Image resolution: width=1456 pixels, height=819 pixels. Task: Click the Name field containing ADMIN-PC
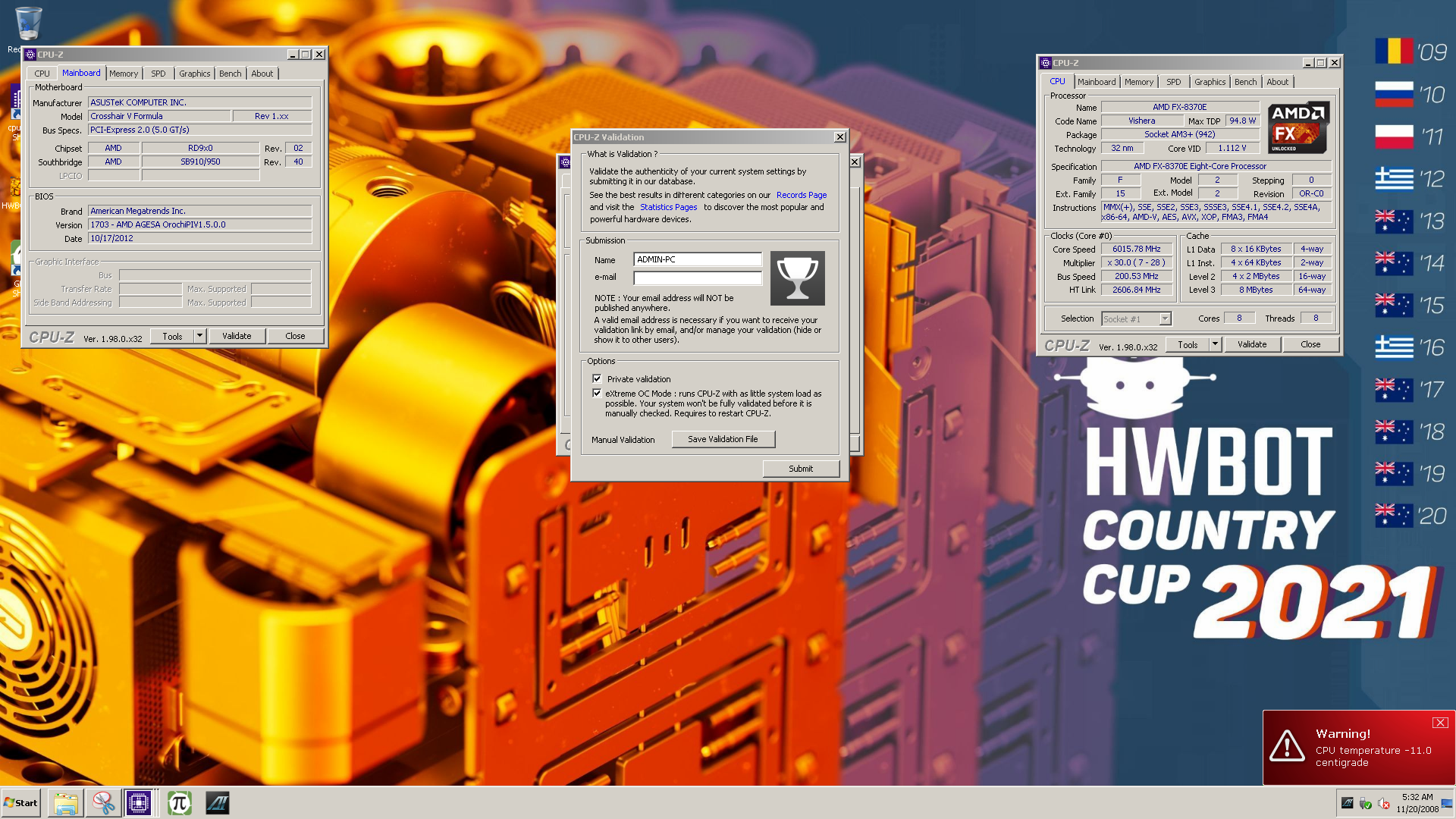(x=698, y=259)
